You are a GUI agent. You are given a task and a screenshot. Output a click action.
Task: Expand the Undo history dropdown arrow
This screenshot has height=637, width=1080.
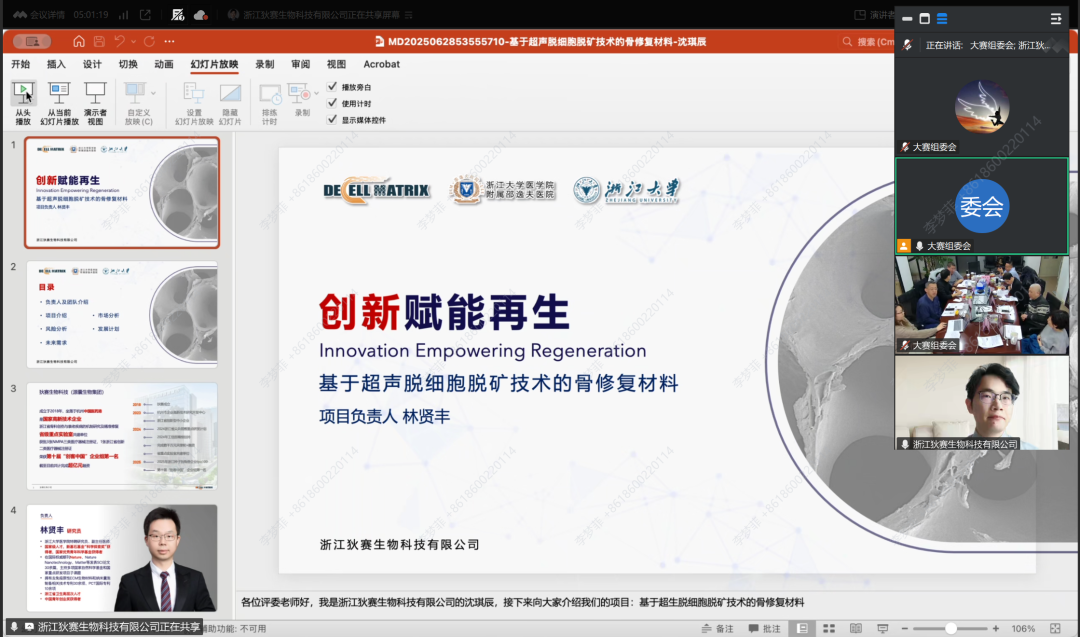point(134,41)
